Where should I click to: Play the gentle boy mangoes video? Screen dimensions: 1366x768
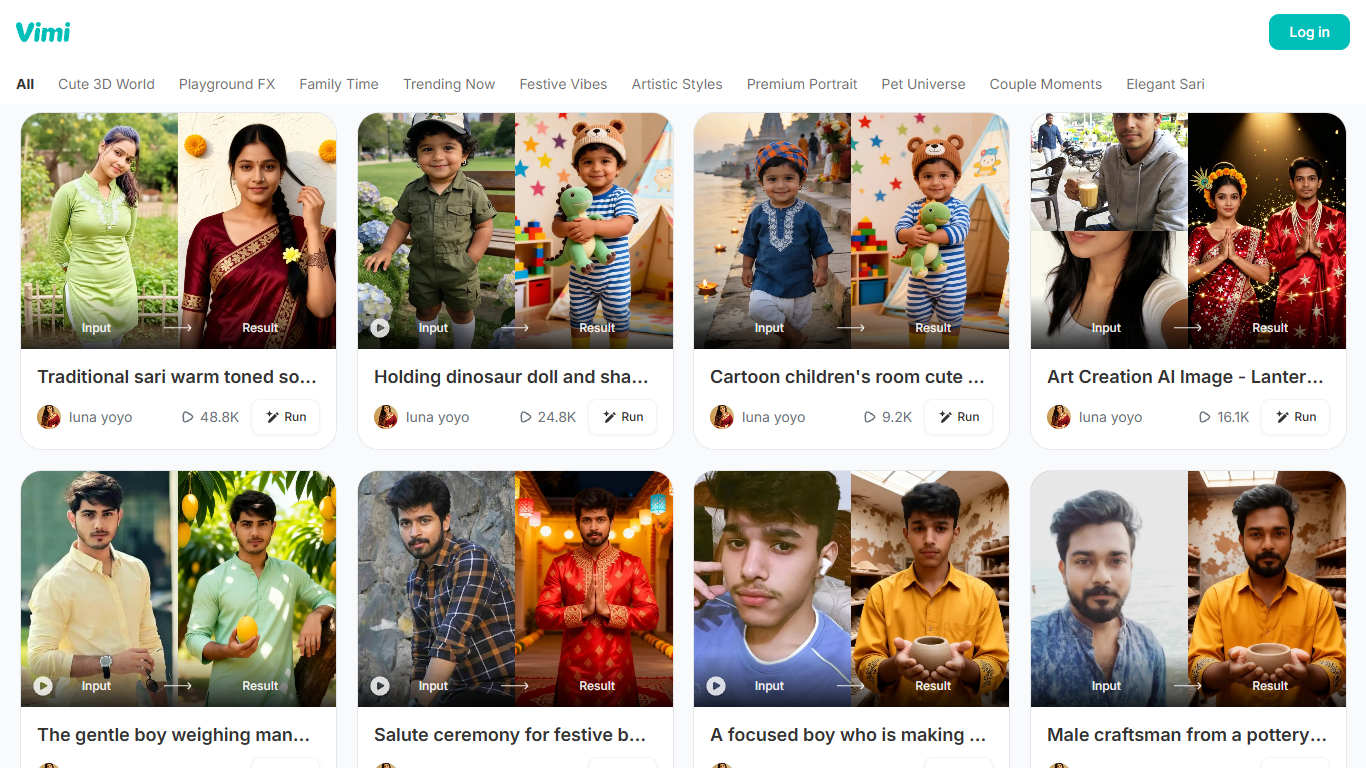pos(43,686)
